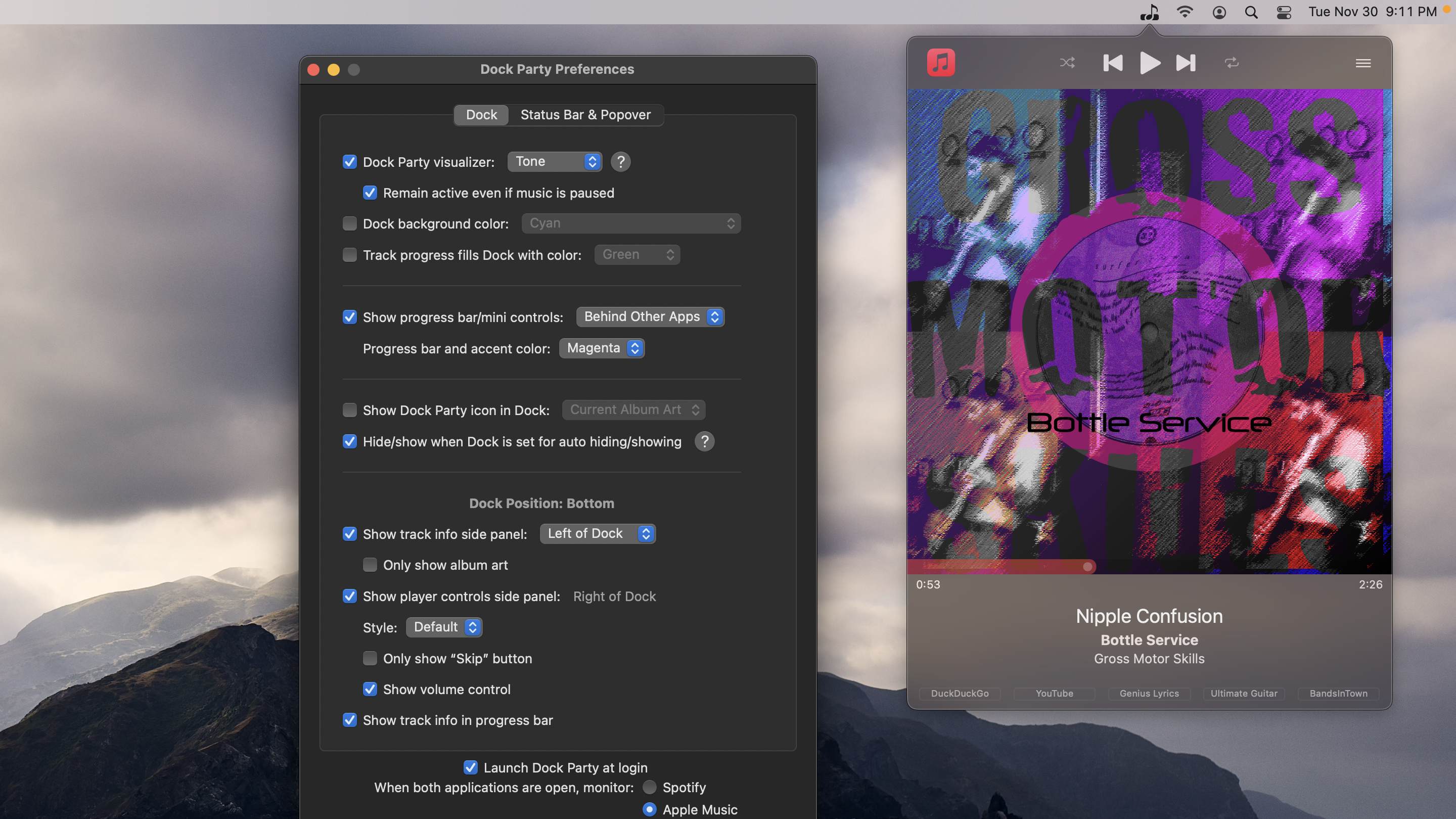1456x819 pixels.
Task: Open the visualizer Tone dropdown
Action: pyautogui.click(x=555, y=162)
